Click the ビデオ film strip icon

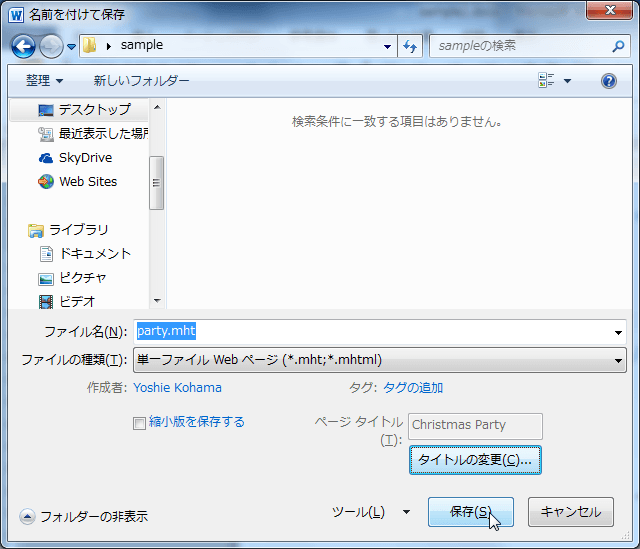point(46,302)
